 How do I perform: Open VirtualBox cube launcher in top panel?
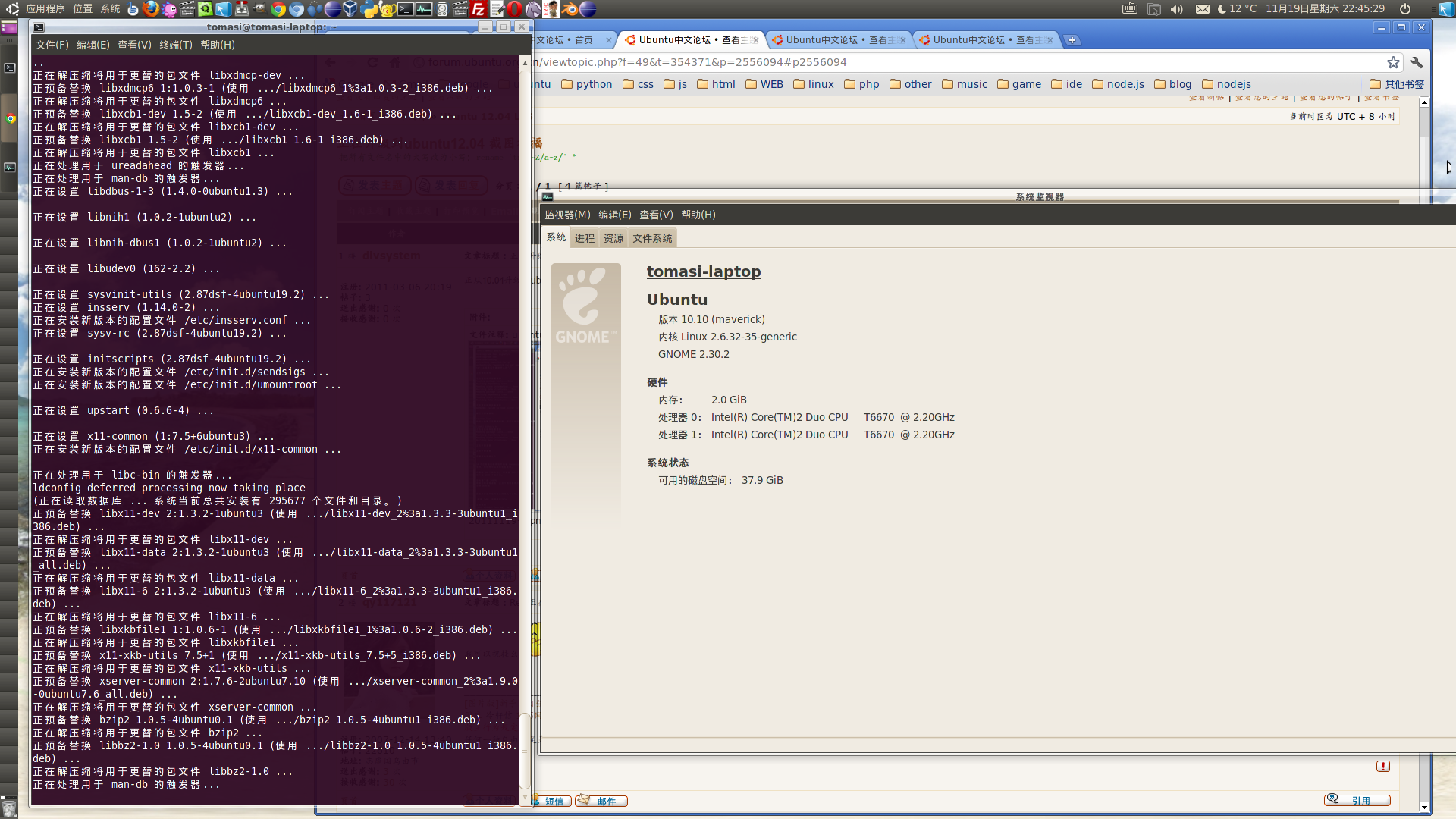(x=350, y=9)
